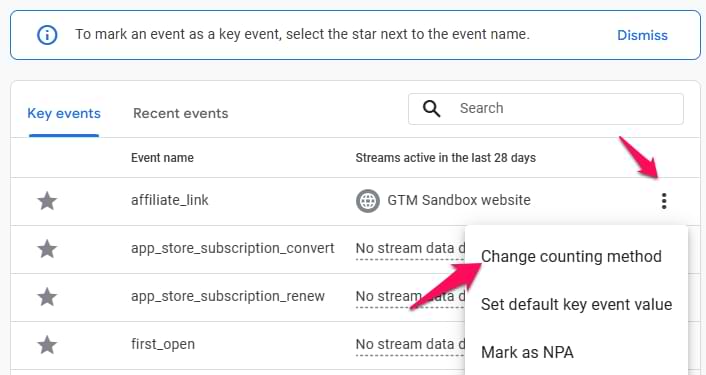Click Streams active in the last 28 days header
Viewport: 706px width, 375px height.
(445, 158)
